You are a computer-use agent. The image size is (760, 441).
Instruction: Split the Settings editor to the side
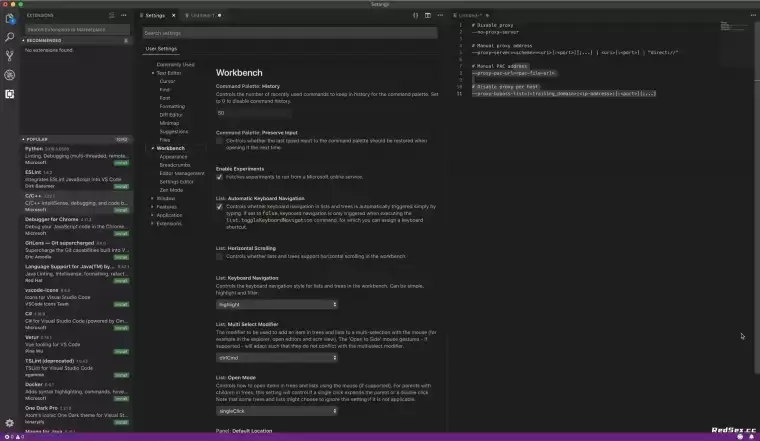click(428, 16)
